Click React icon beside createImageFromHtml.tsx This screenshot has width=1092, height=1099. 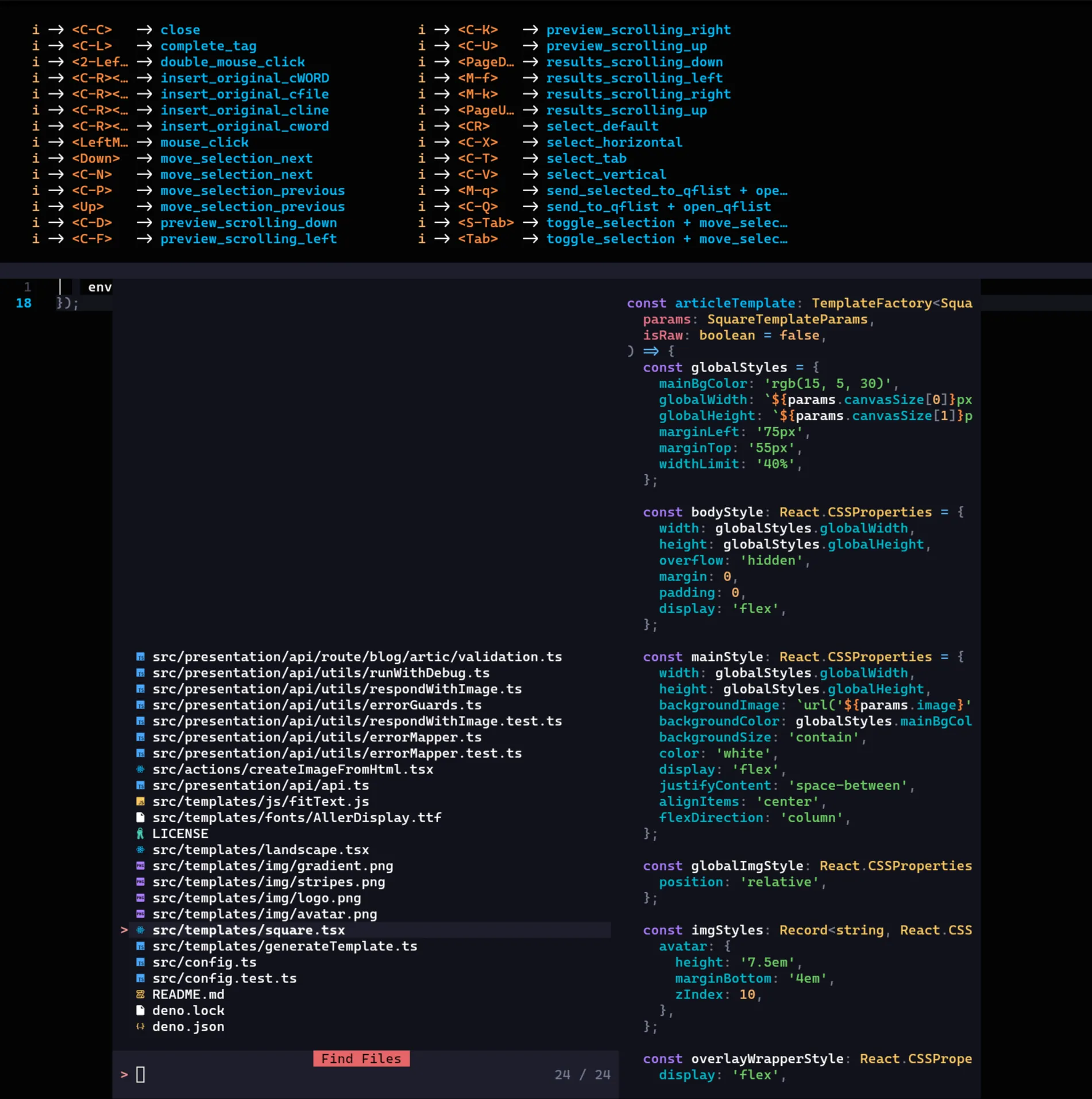140,769
